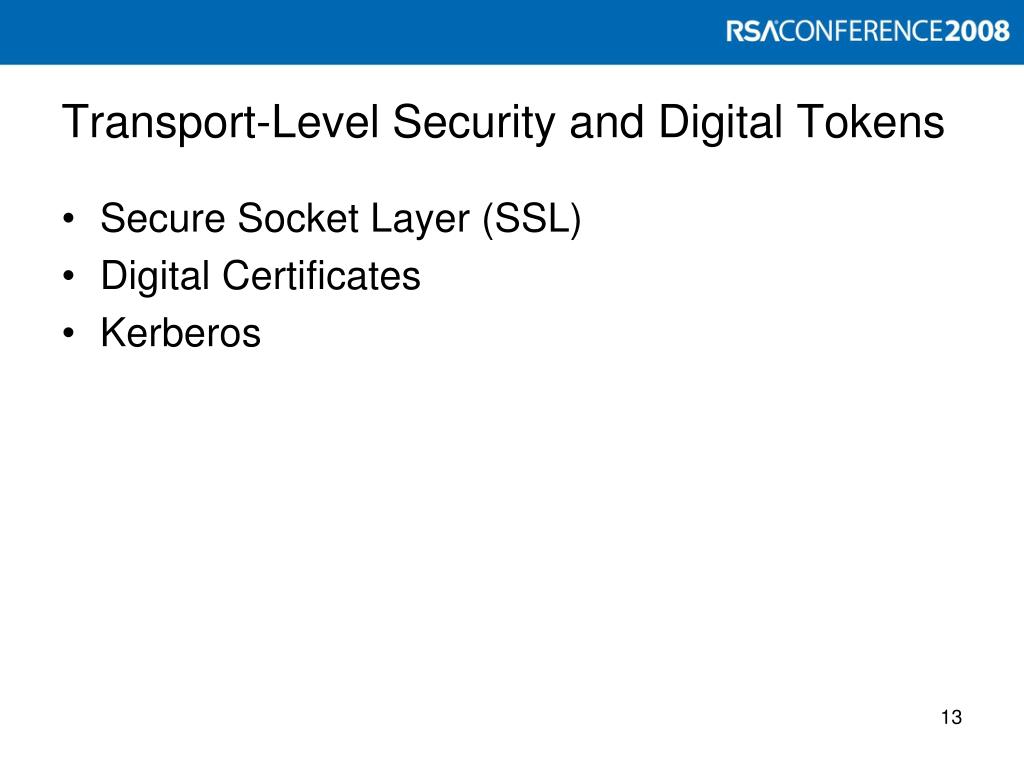Click the bullet dot before Kerberos
The image size is (1024, 768).
click(x=69, y=334)
